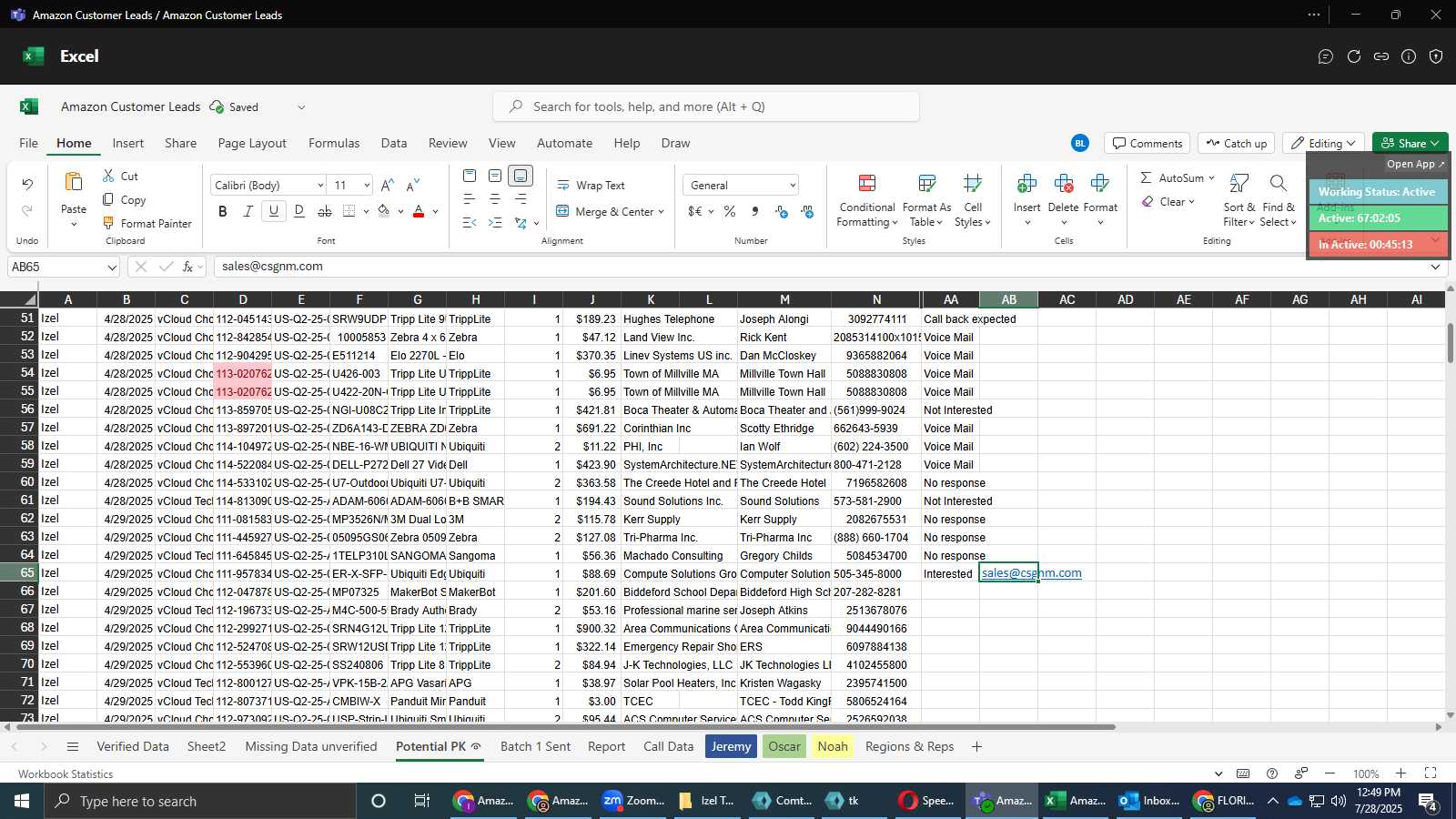Select the Jeremy sheet tab
The height and width of the screenshot is (819, 1456).
[x=731, y=746]
